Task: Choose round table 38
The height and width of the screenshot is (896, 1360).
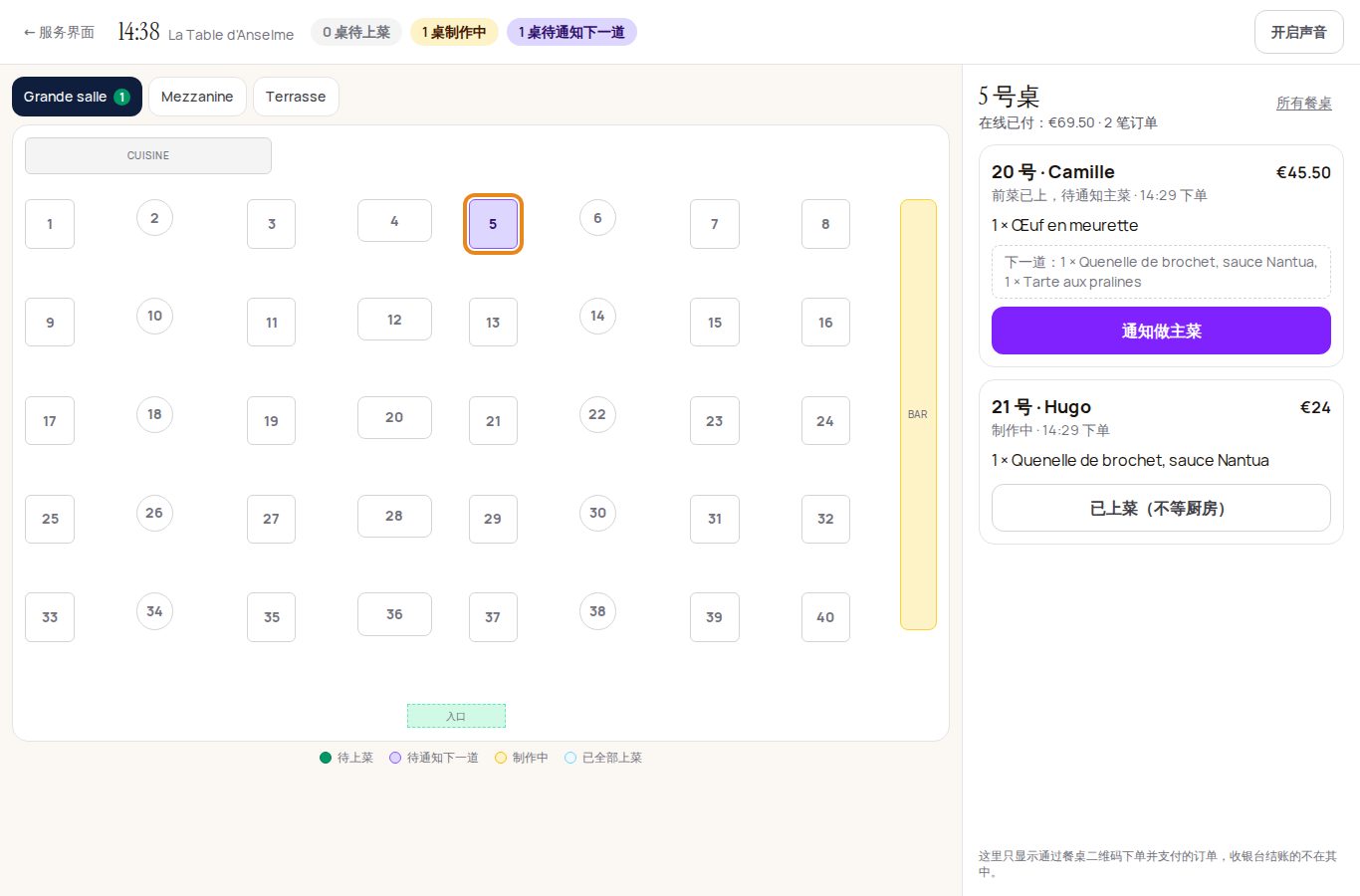Action: coord(597,611)
